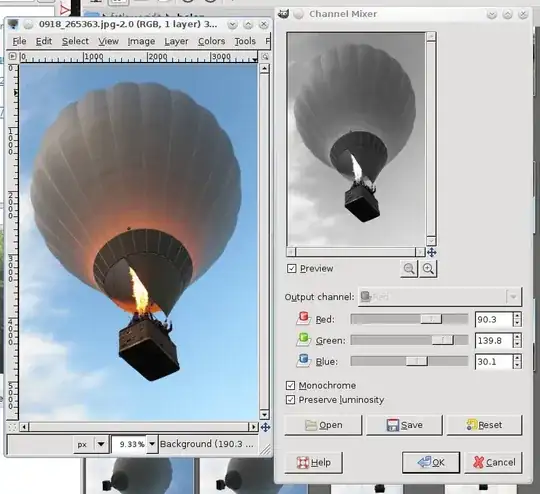Zoom out the Channel Mixer preview
Viewport: 540px width, 494px height.
(409, 269)
